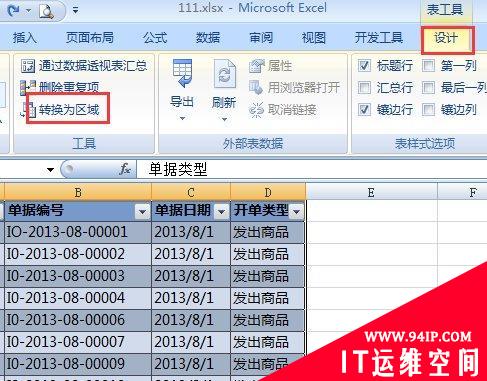Enable the 最后一列 checkbox

[x=428, y=88]
